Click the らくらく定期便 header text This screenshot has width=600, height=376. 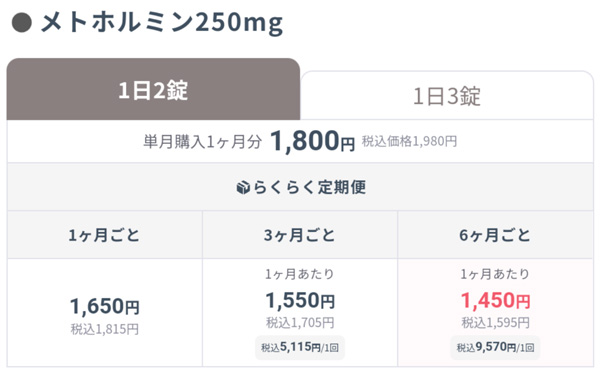309,187
